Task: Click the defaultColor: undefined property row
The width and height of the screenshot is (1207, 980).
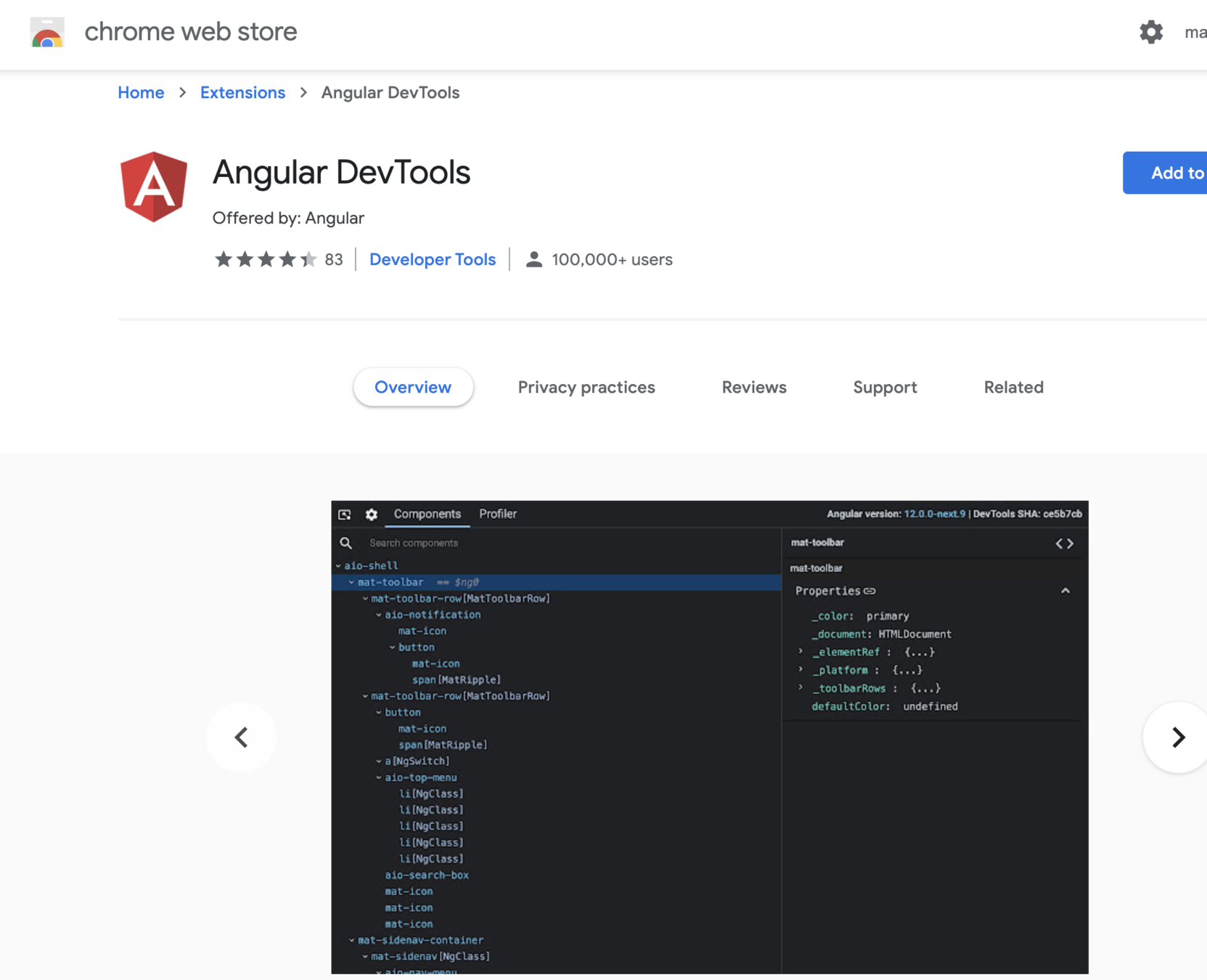Action: pyautogui.click(x=885, y=706)
